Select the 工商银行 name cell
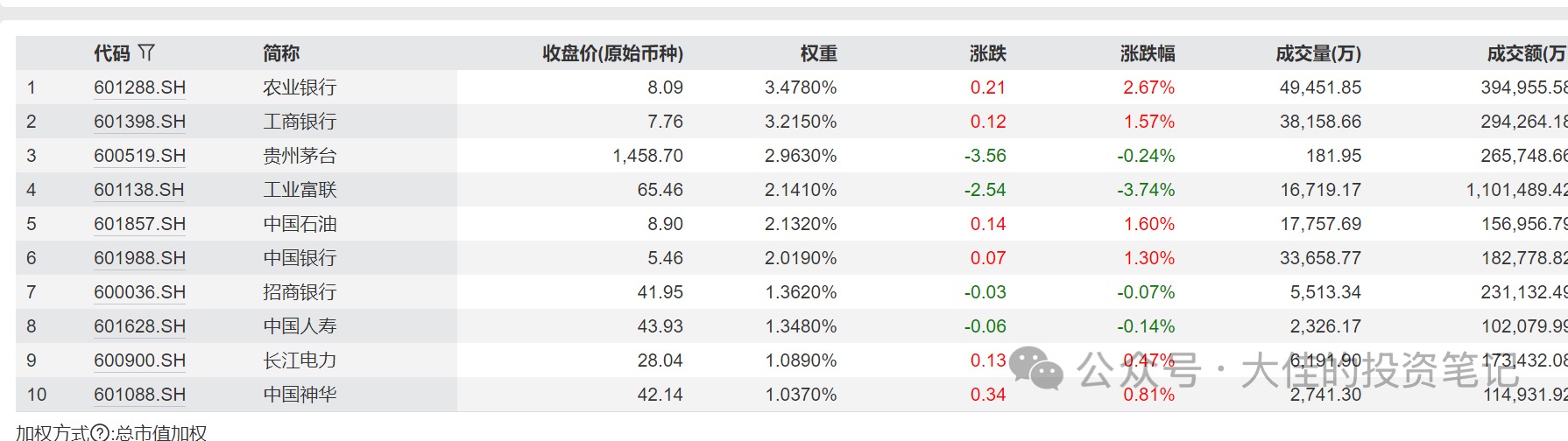 300,122
